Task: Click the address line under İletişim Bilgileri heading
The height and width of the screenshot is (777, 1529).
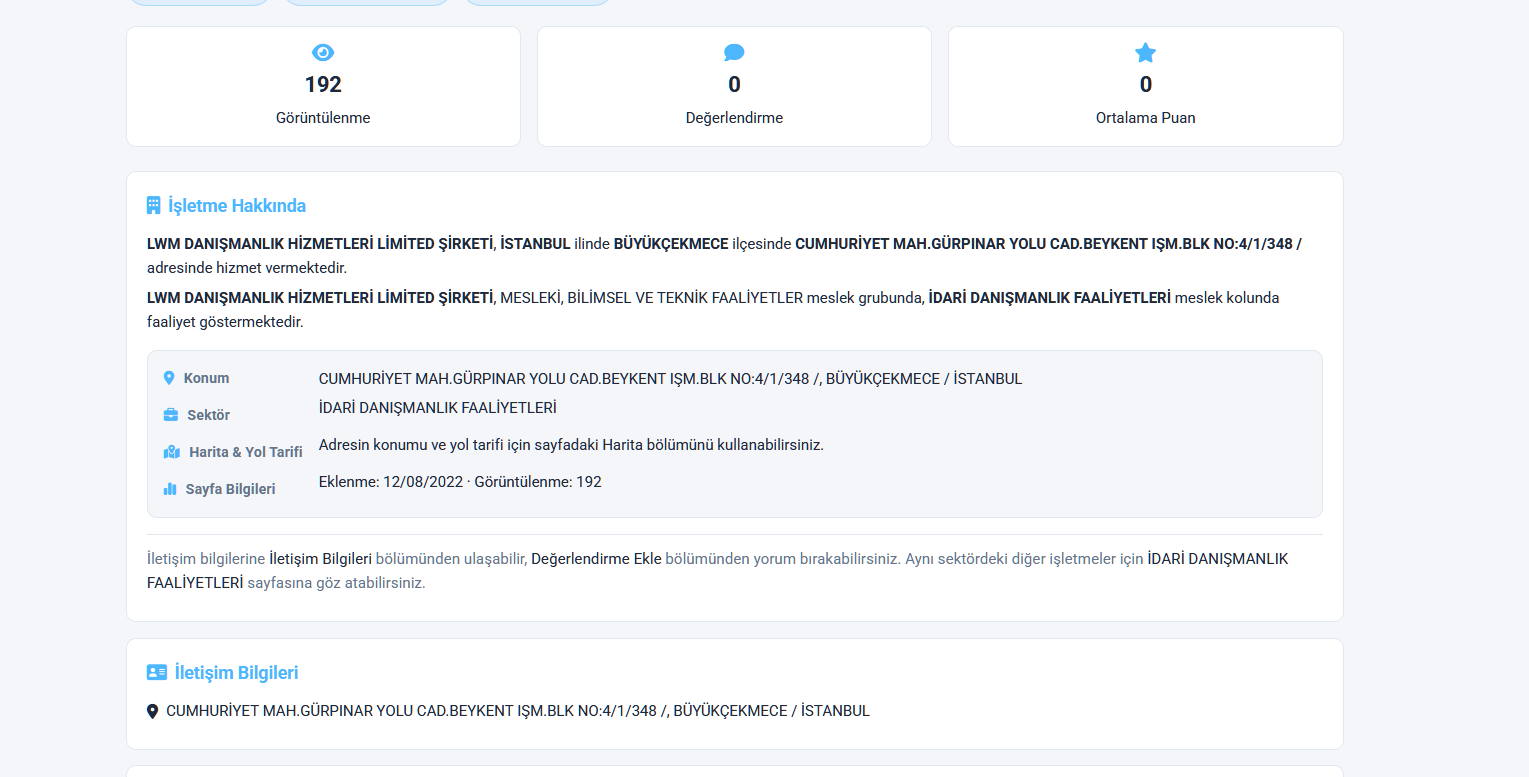Action: coord(518,711)
